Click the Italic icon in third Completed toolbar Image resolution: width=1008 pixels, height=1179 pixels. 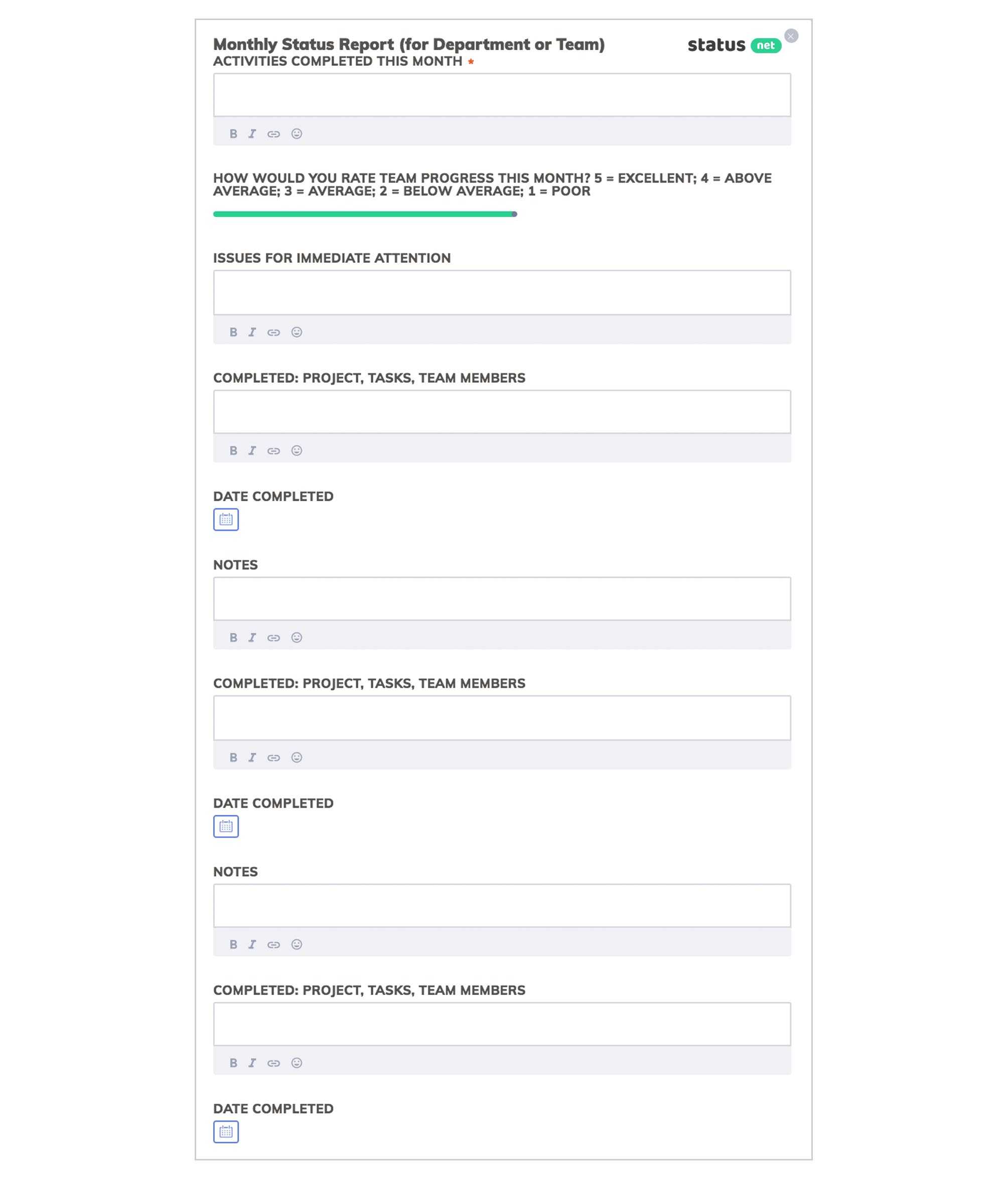[252, 1063]
